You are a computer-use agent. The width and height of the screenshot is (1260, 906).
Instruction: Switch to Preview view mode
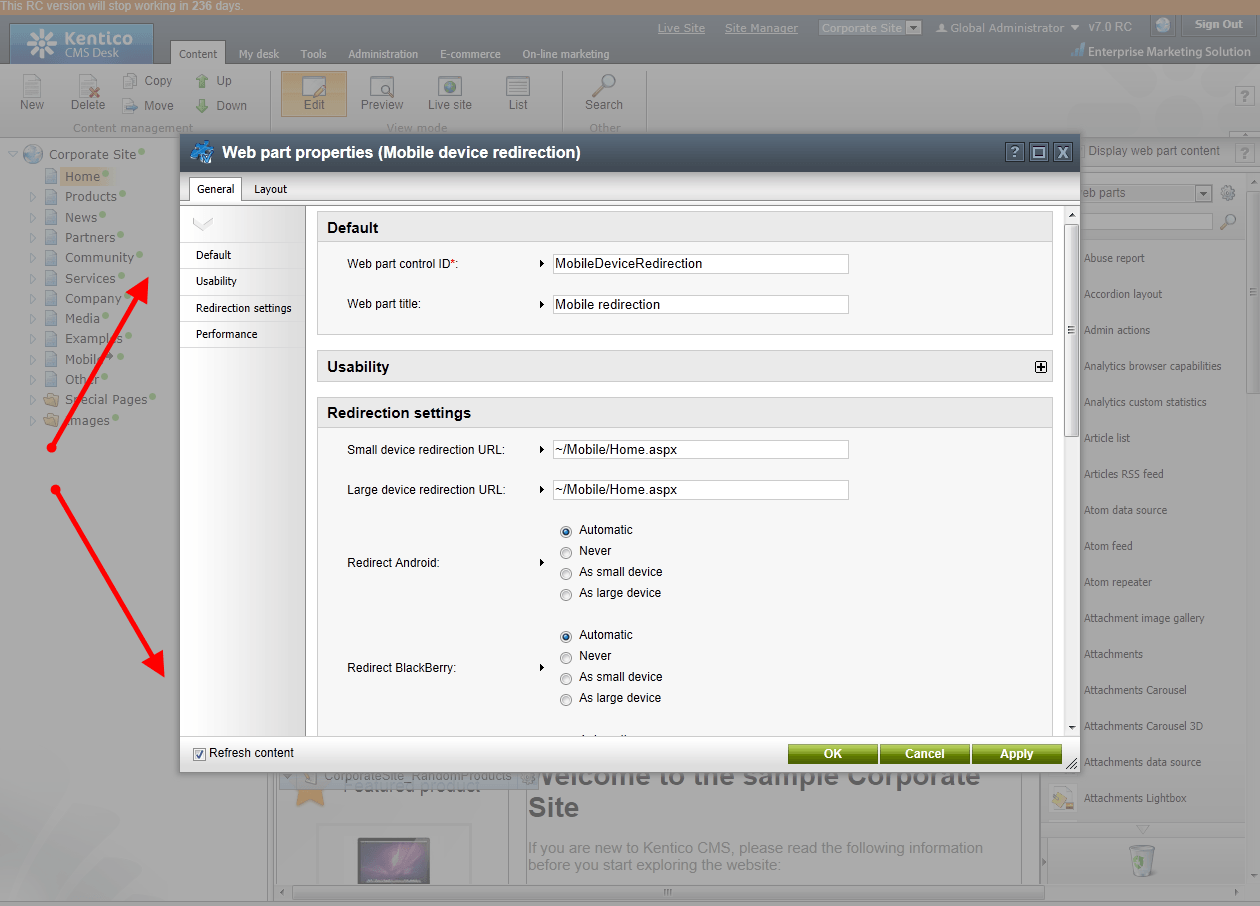pos(382,93)
